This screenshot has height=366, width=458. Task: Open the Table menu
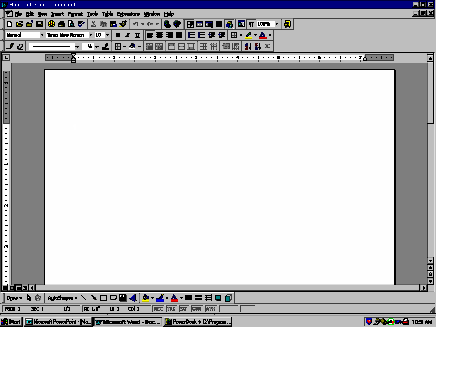pos(107,14)
